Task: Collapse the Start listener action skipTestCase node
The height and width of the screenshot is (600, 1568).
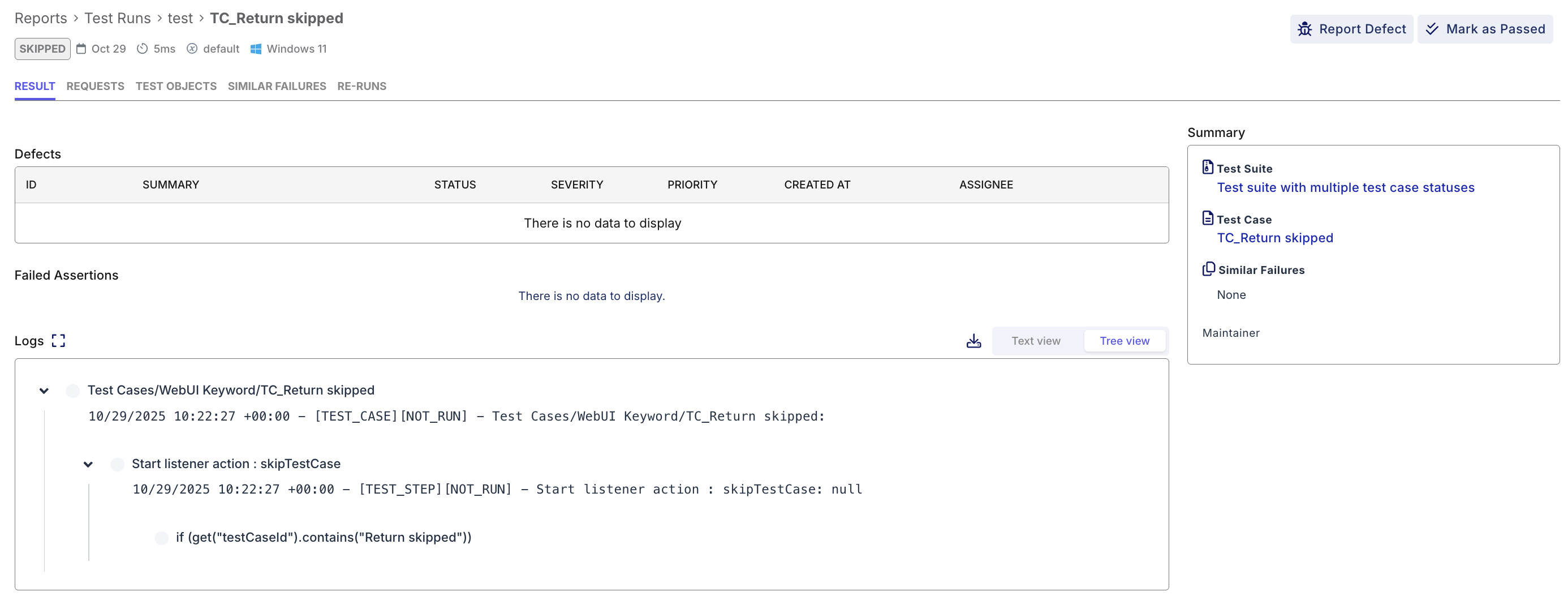Action: coord(89,464)
